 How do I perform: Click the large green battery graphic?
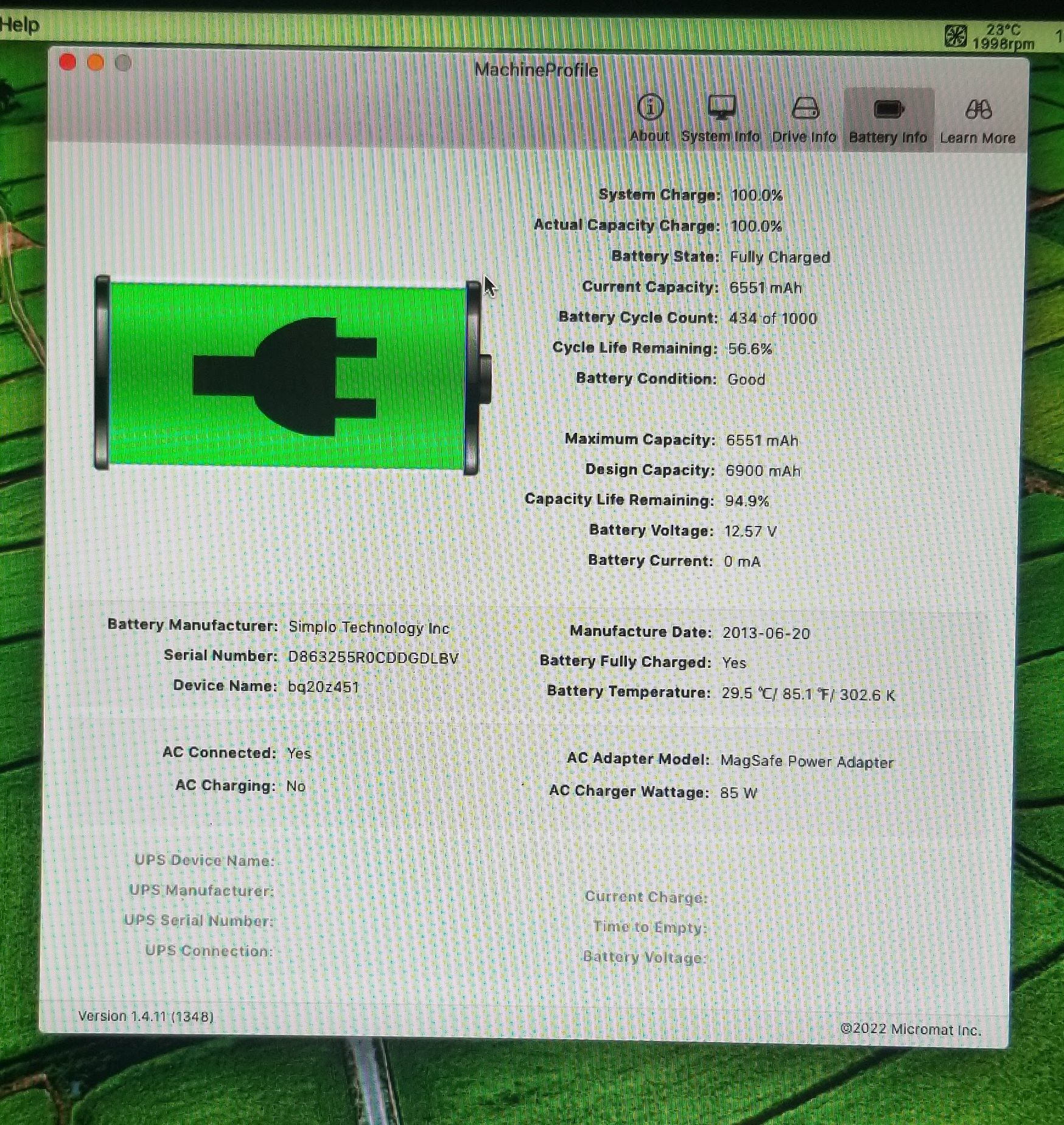[286, 374]
